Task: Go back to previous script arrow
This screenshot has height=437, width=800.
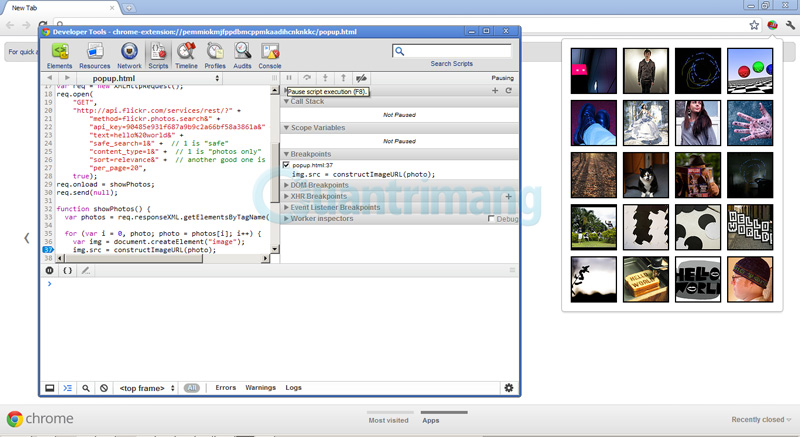Action: [49, 78]
